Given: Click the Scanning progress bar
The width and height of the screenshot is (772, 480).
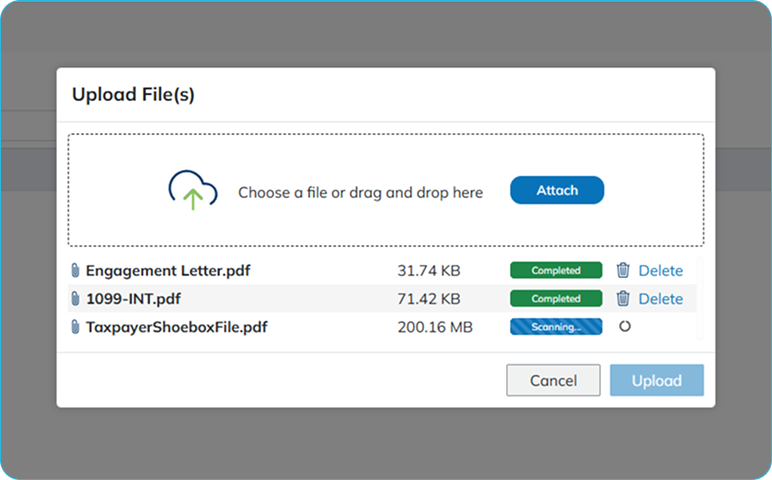Looking at the screenshot, I should [x=555, y=326].
